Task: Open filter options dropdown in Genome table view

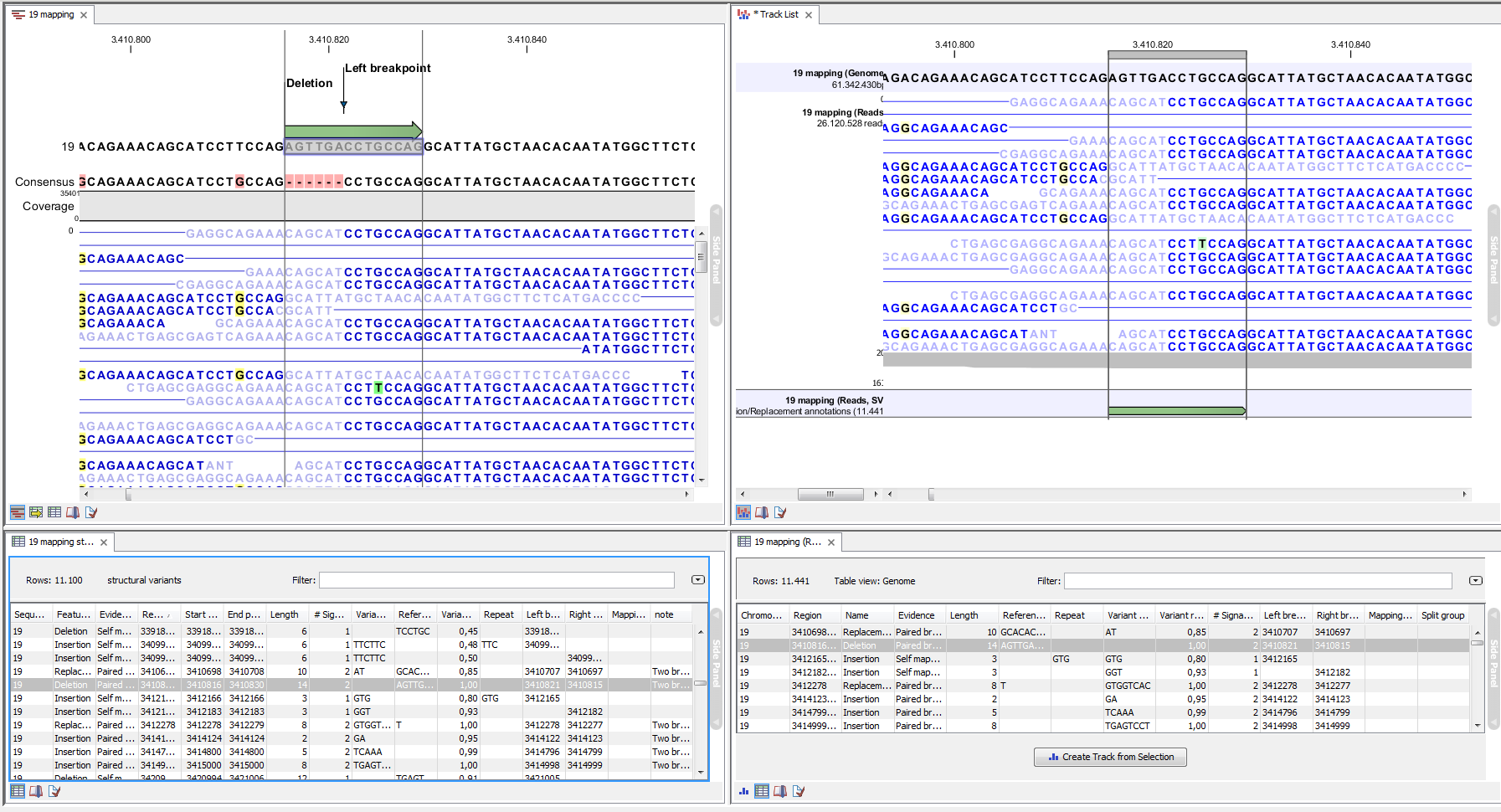Action: click(x=1476, y=581)
